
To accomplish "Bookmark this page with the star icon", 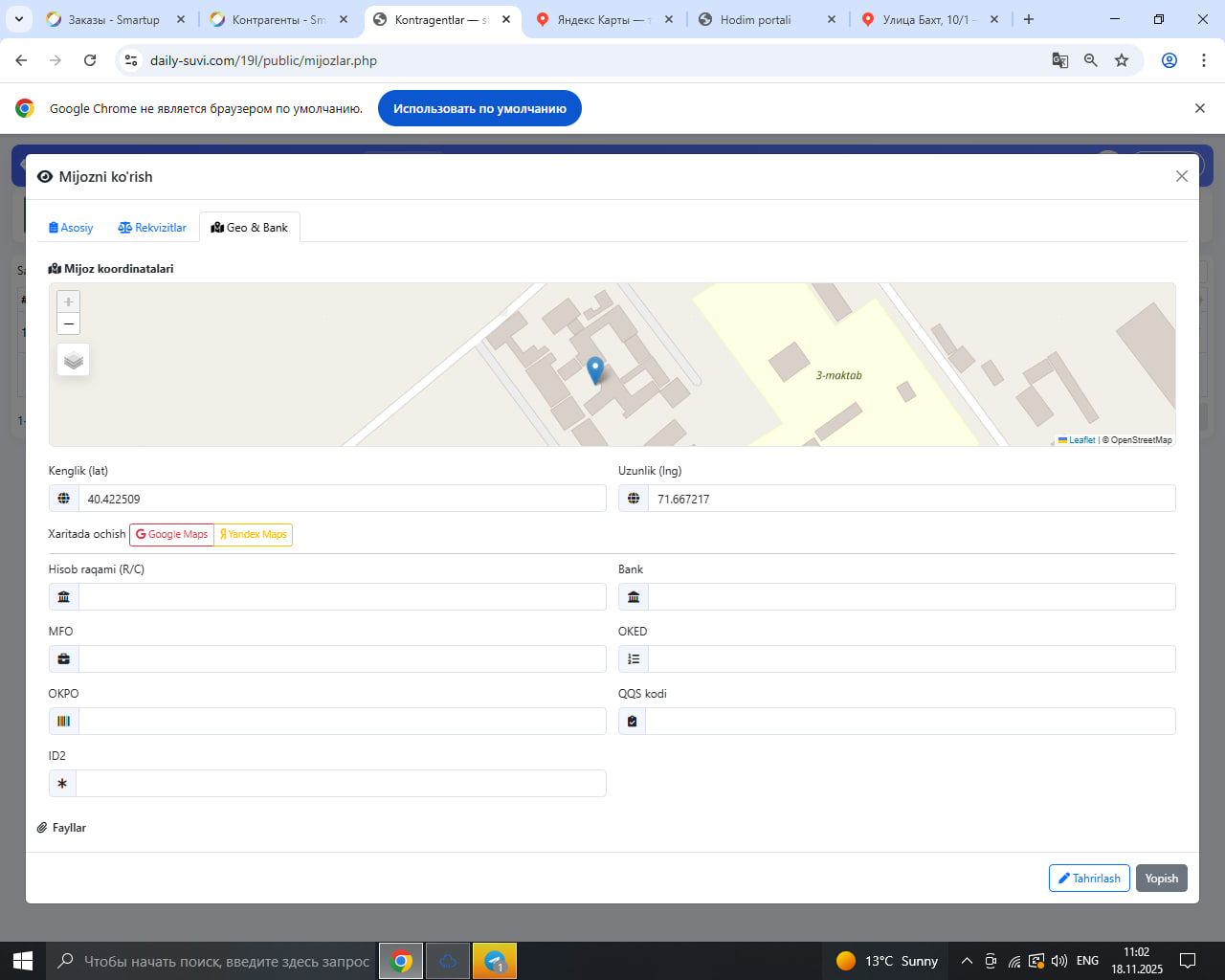I will tap(1122, 60).
